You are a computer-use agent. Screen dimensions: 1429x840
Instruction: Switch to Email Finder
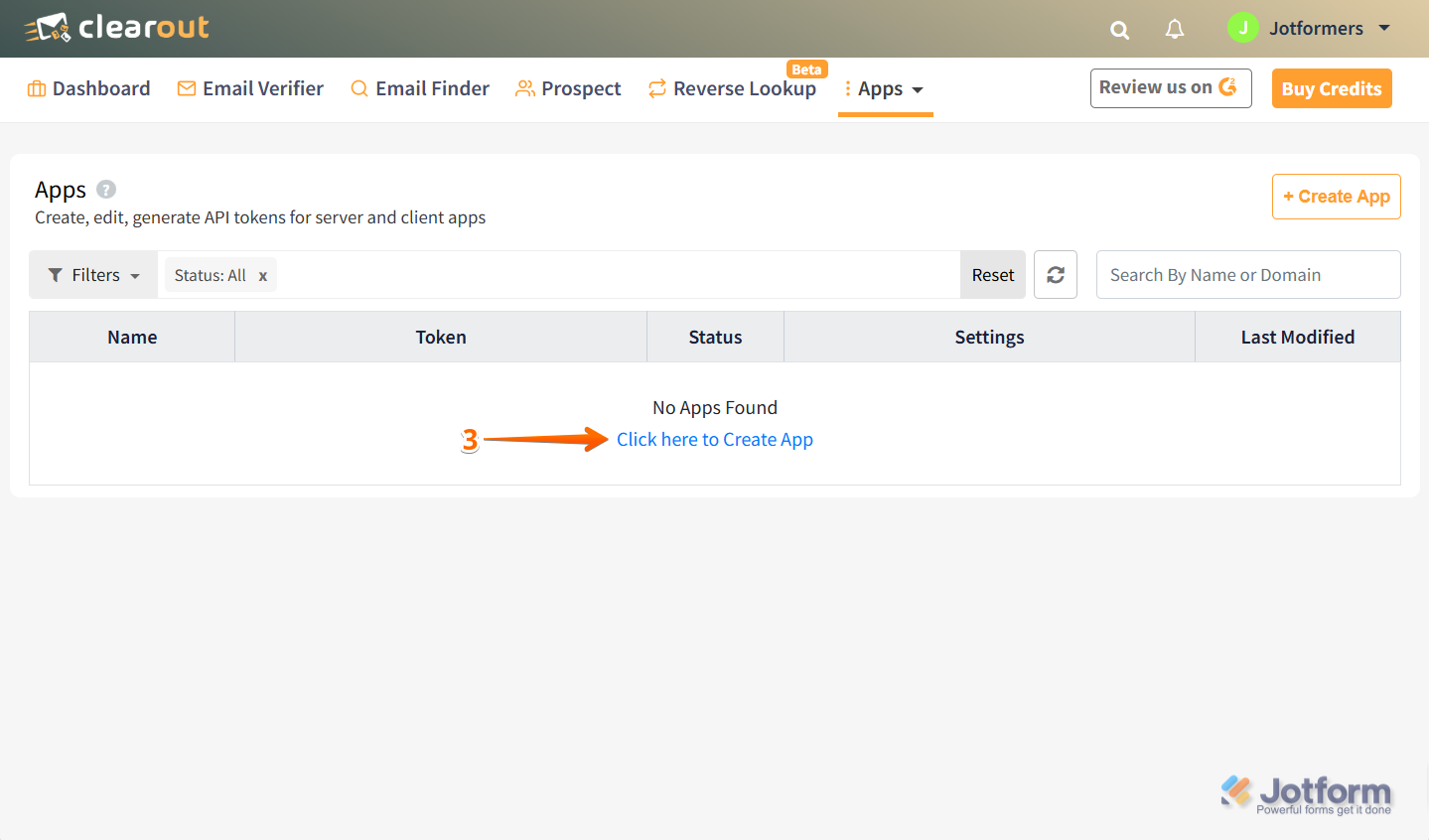(x=420, y=88)
